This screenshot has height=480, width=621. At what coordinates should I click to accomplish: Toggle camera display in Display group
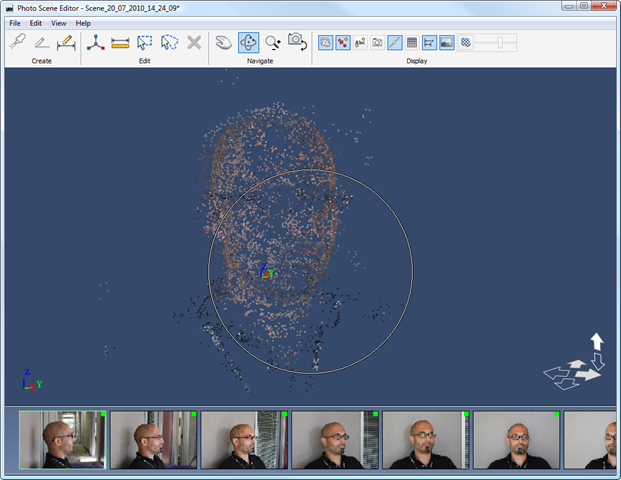point(377,43)
